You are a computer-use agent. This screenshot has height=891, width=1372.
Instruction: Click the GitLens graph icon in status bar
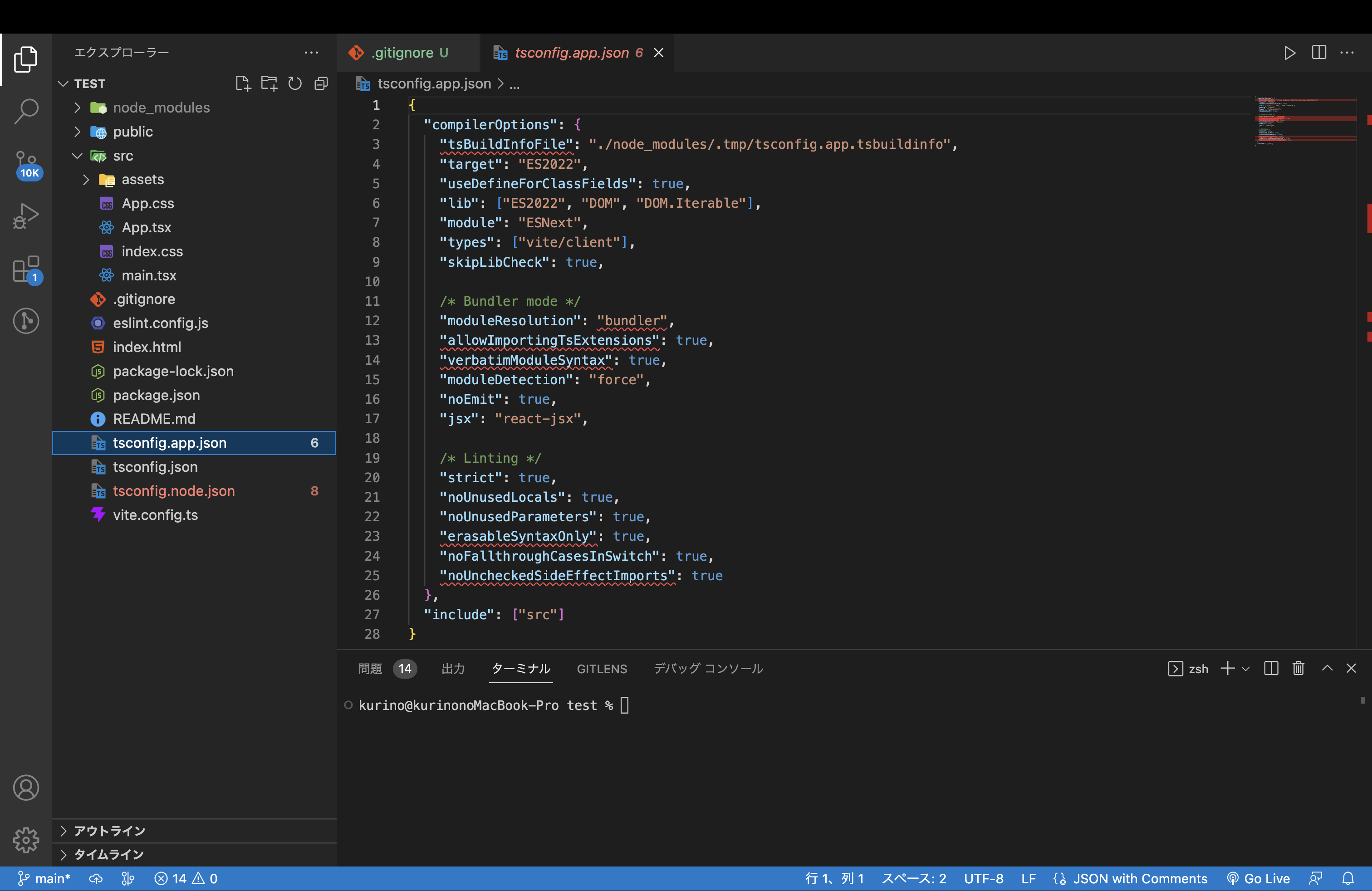coord(128,878)
